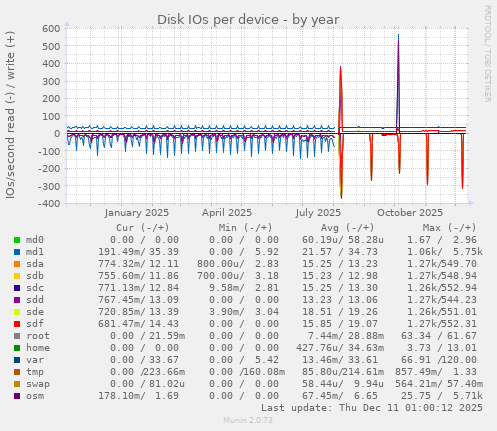Click the 'Max (-/+)' column header
Image resolution: width=497 pixels, height=431 pixels.
point(450,228)
